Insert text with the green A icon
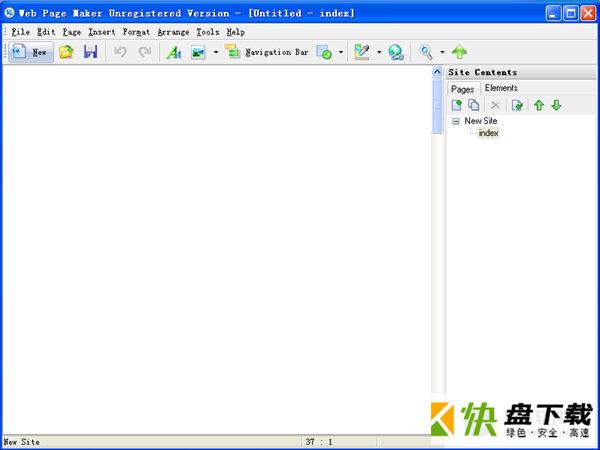The image size is (600, 450). pos(174,52)
